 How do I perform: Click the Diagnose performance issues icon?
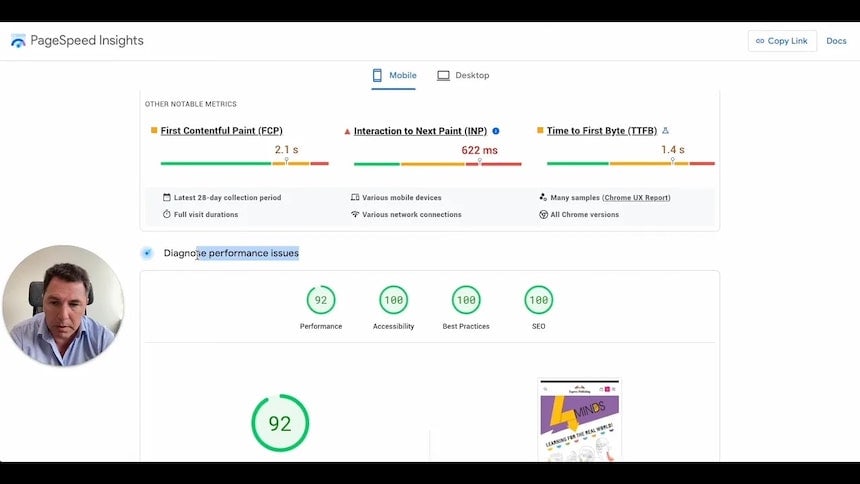147,253
